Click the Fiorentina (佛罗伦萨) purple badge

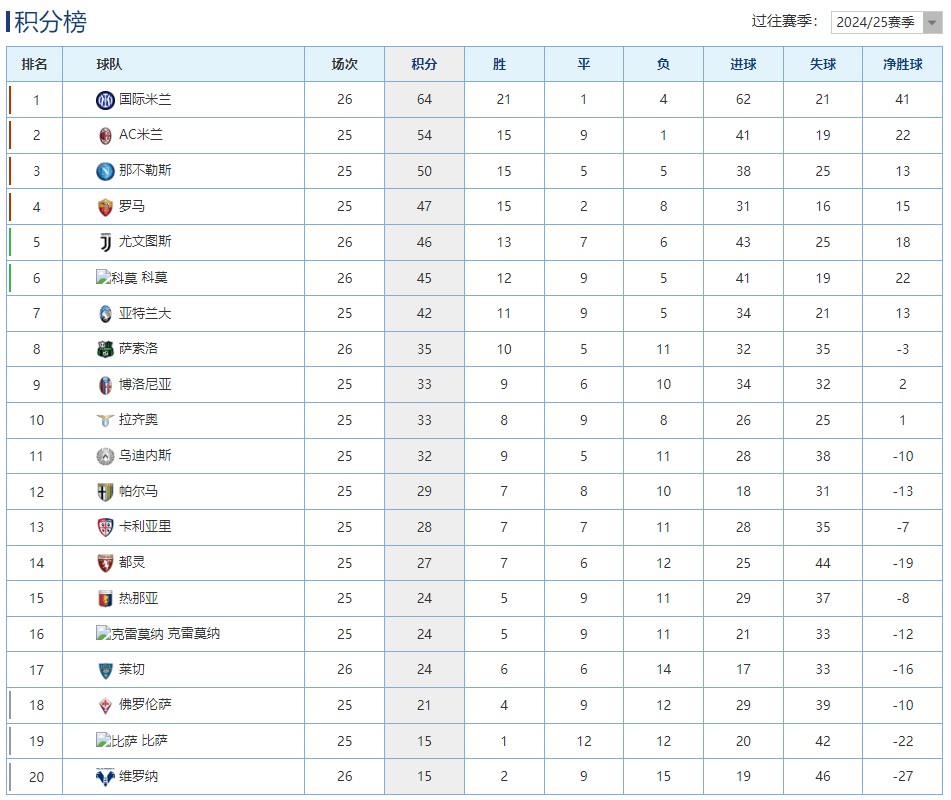[x=105, y=705]
